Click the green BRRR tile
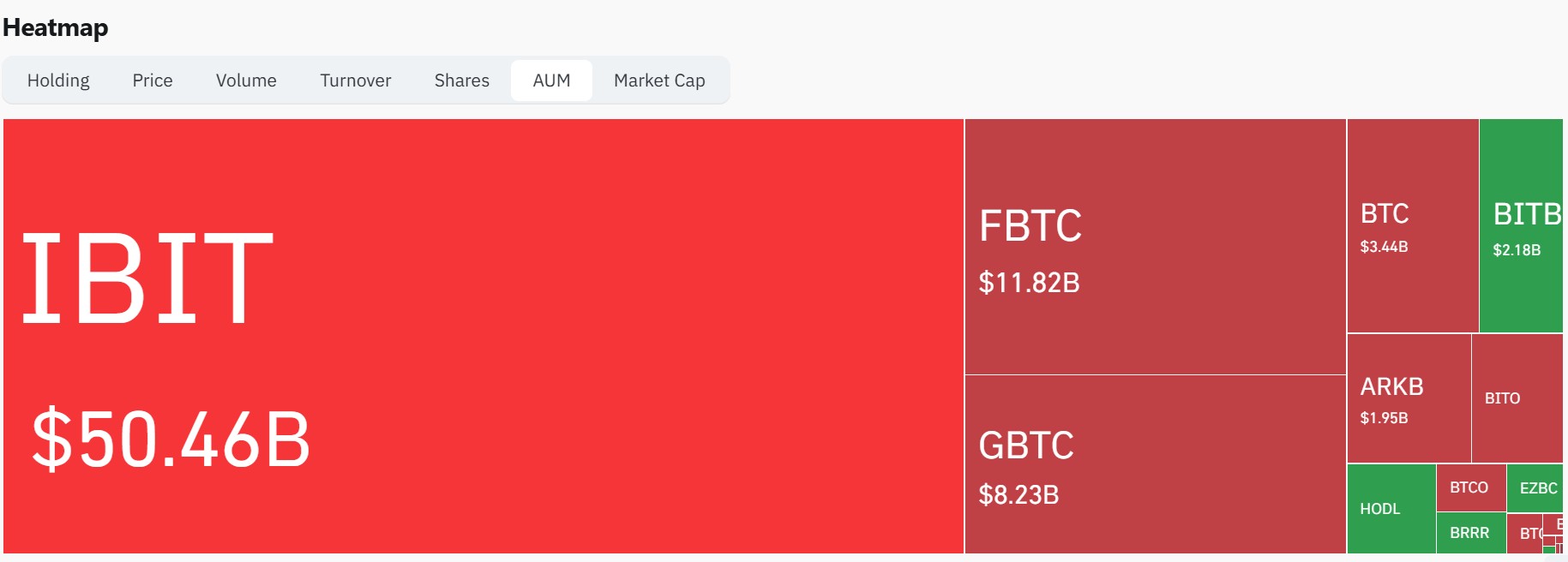The width and height of the screenshot is (1568, 562). click(1471, 533)
